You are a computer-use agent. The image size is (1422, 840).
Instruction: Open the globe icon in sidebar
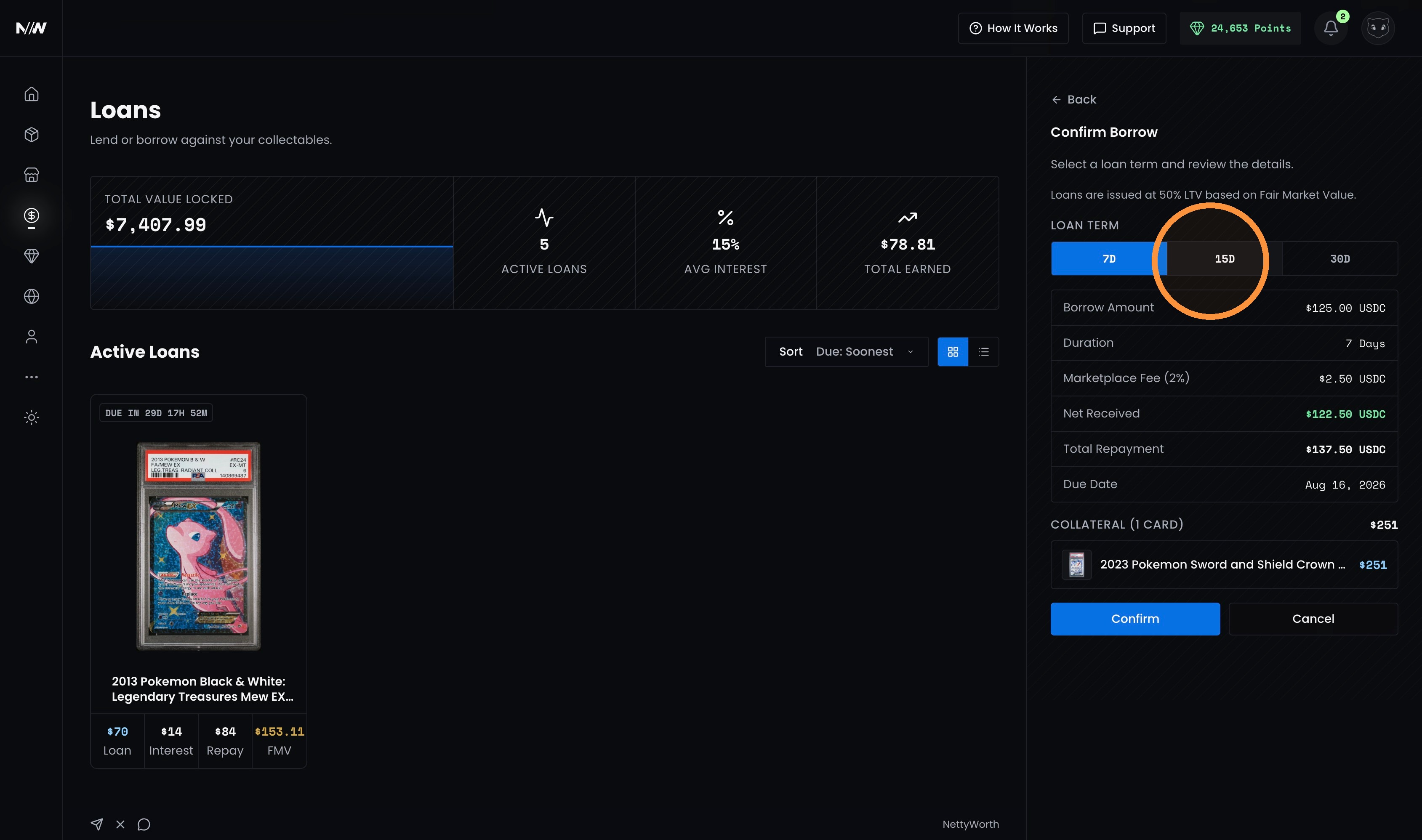(x=31, y=296)
